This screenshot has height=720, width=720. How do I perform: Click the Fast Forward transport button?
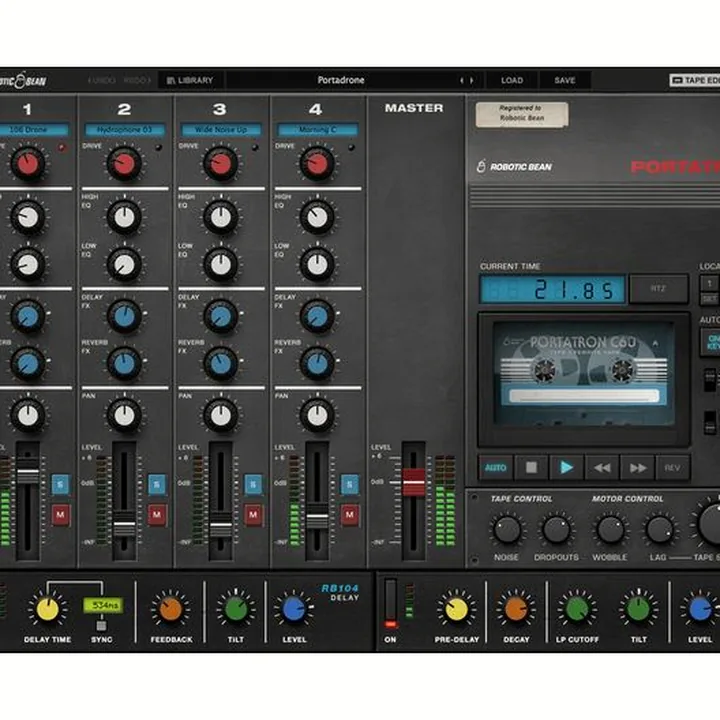637,467
